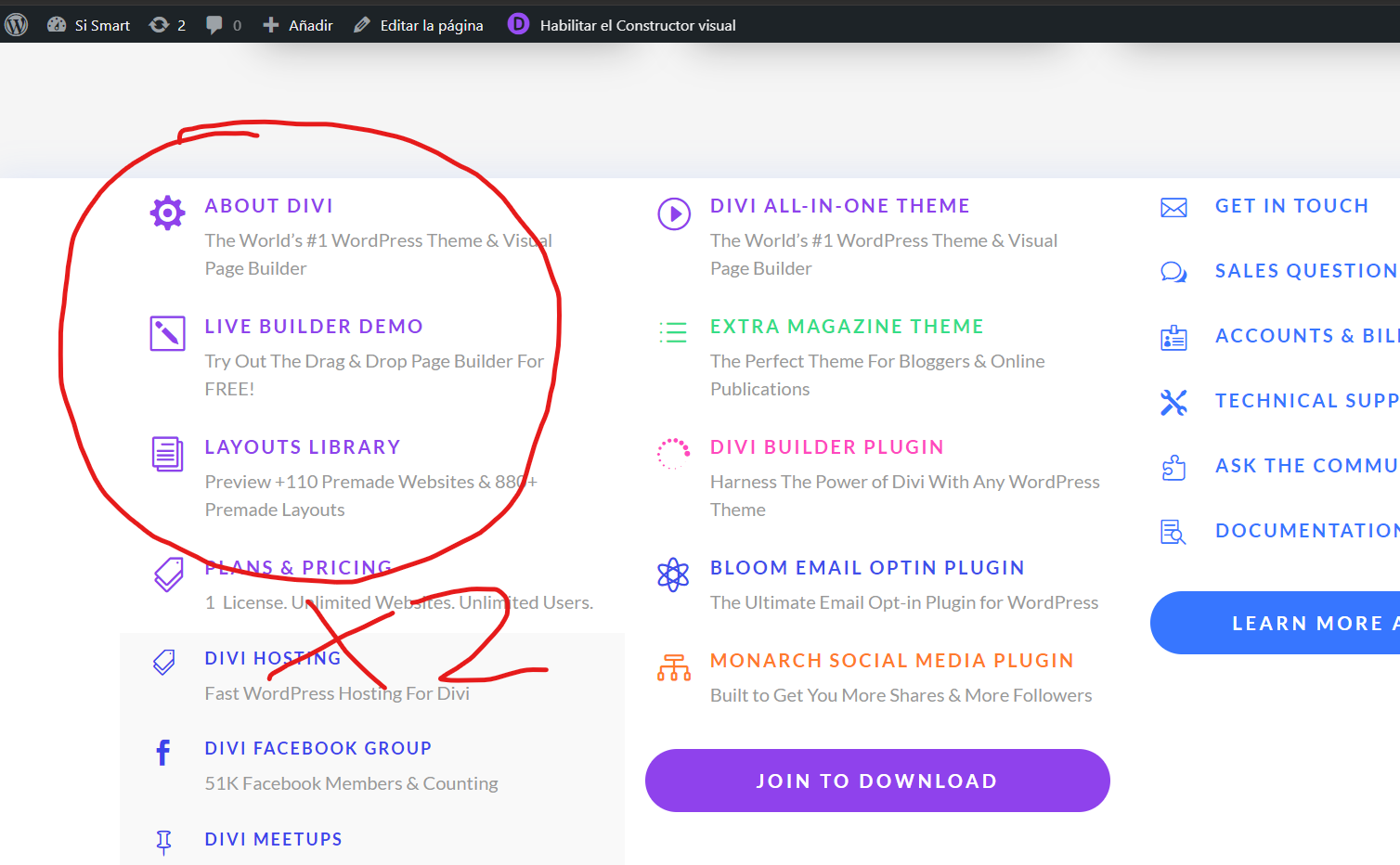This screenshot has height=865, width=1400.
Task: Click the tag icon beside Plans & Pricing
Action: coord(169,575)
